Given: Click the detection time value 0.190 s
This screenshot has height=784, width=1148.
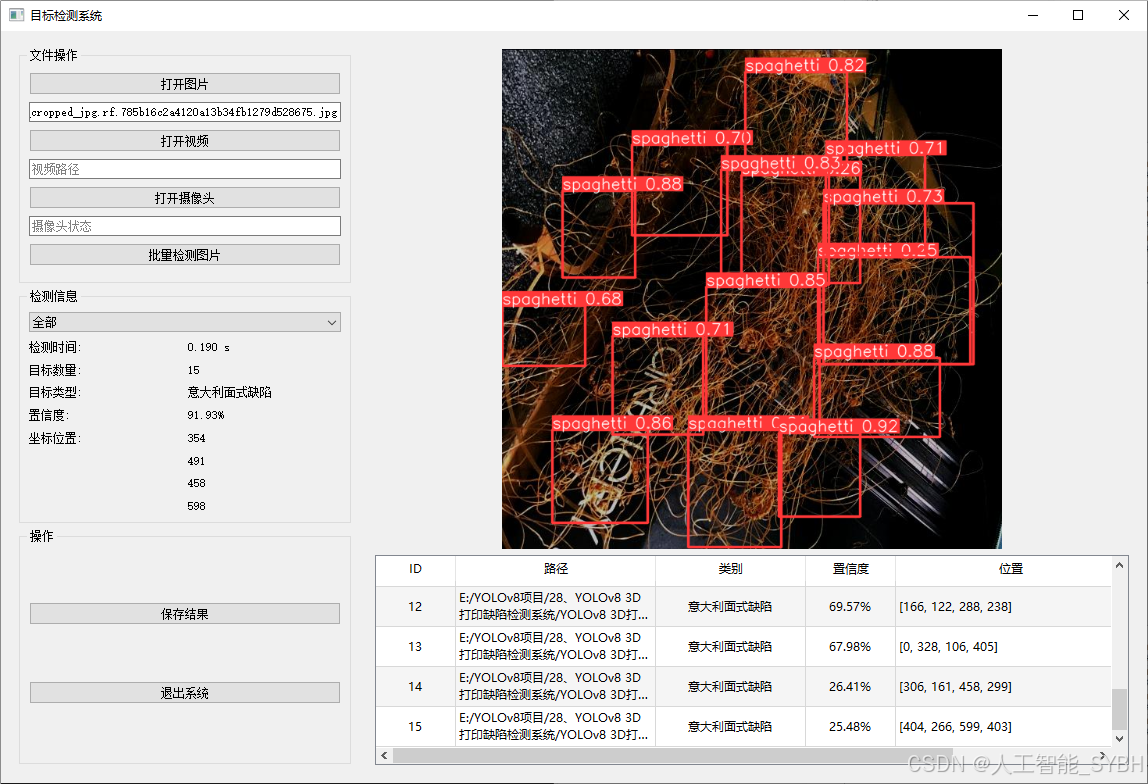Looking at the screenshot, I should [x=208, y=347].
